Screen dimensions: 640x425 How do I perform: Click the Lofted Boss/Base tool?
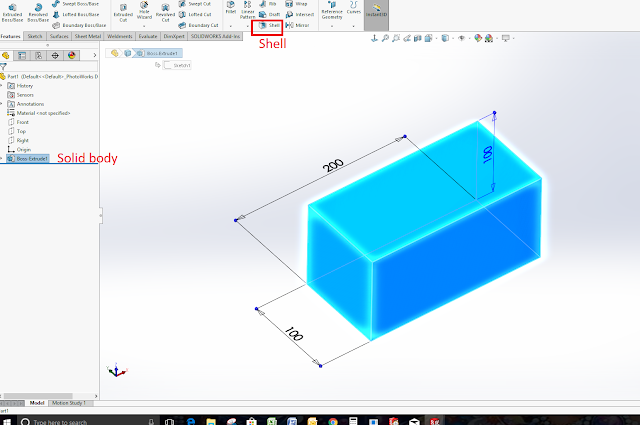click(x=76, y=14)
